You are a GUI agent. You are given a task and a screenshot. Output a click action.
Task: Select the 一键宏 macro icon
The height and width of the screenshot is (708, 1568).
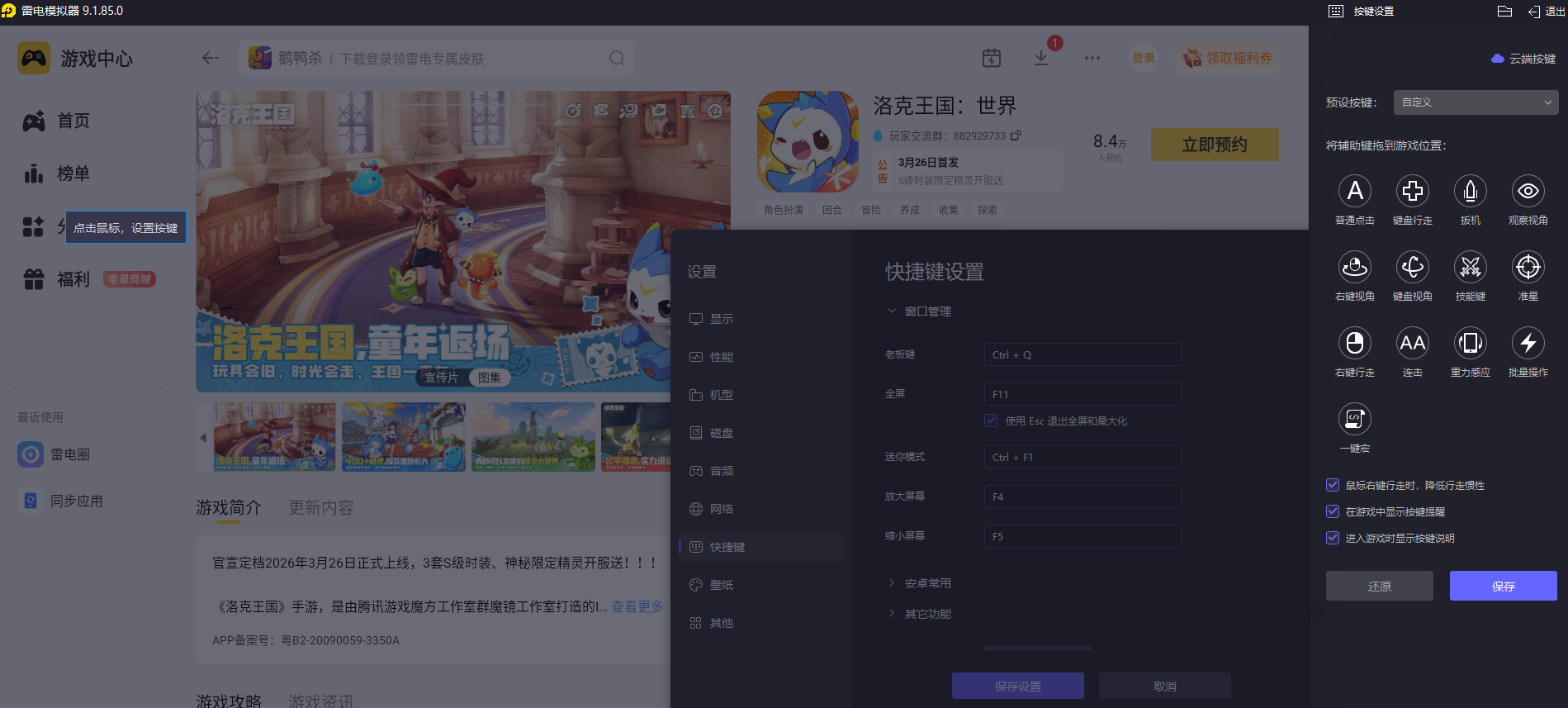click(x=1354, y=419)
